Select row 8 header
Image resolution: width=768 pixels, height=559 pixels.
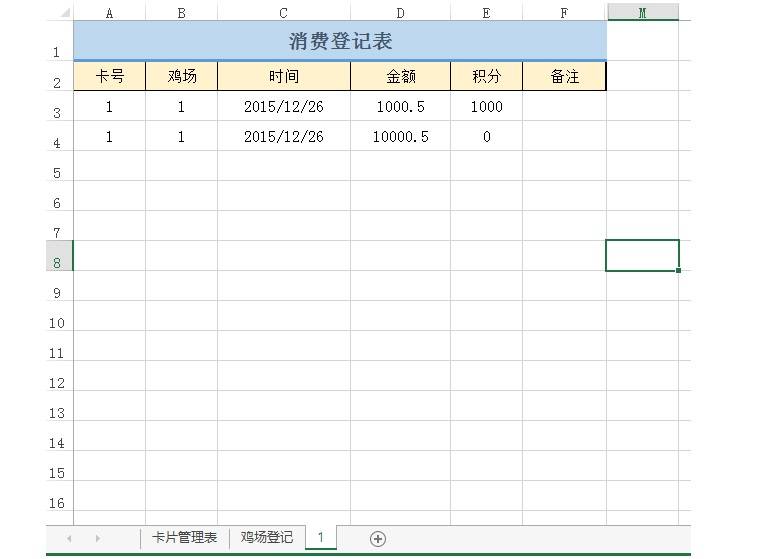[59, 256]
